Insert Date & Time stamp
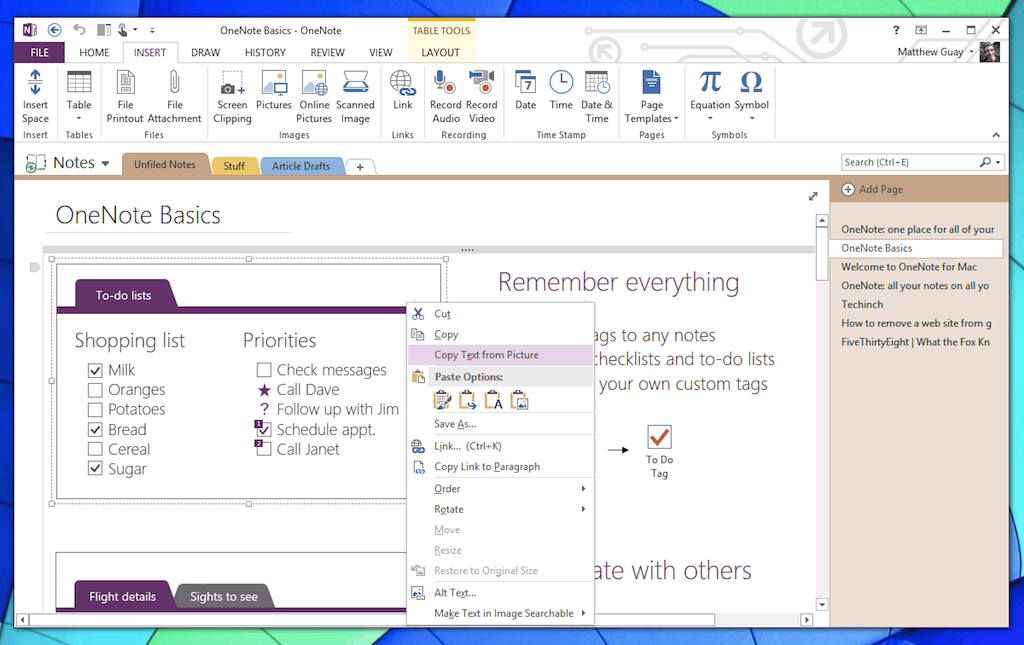Image resolution: width=1024 pixels, height=645 pixels. coord(597,96)
